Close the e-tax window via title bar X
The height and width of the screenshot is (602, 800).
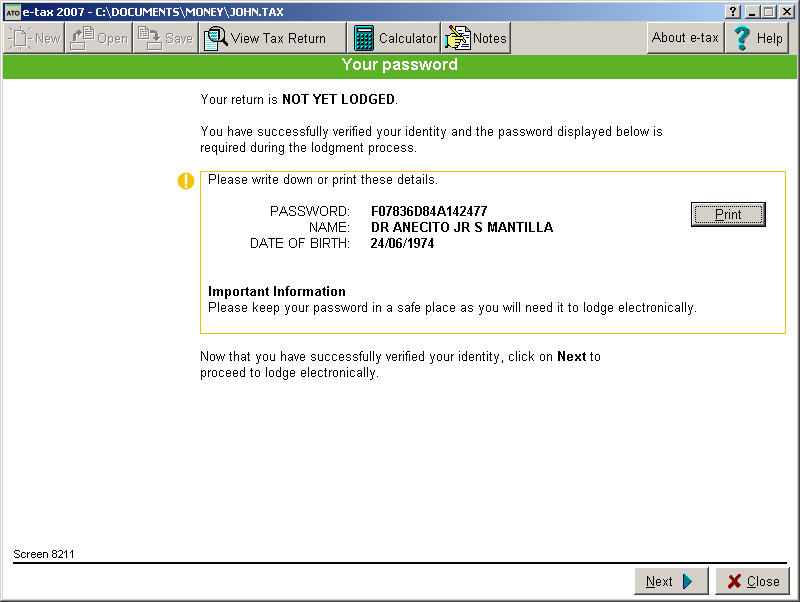click(787, 12)
